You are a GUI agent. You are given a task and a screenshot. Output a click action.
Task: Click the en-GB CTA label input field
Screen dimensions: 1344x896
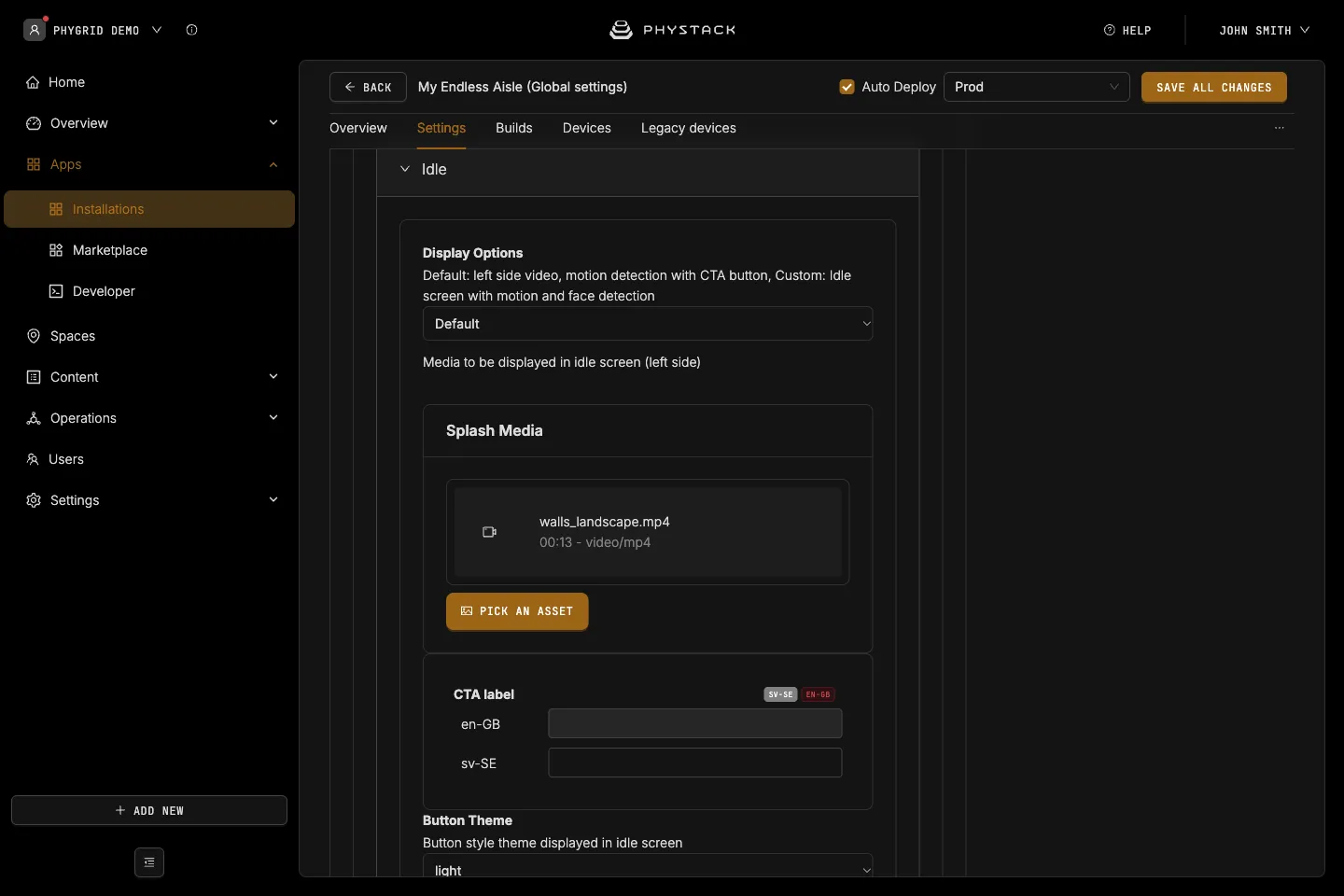pos(695,723)
